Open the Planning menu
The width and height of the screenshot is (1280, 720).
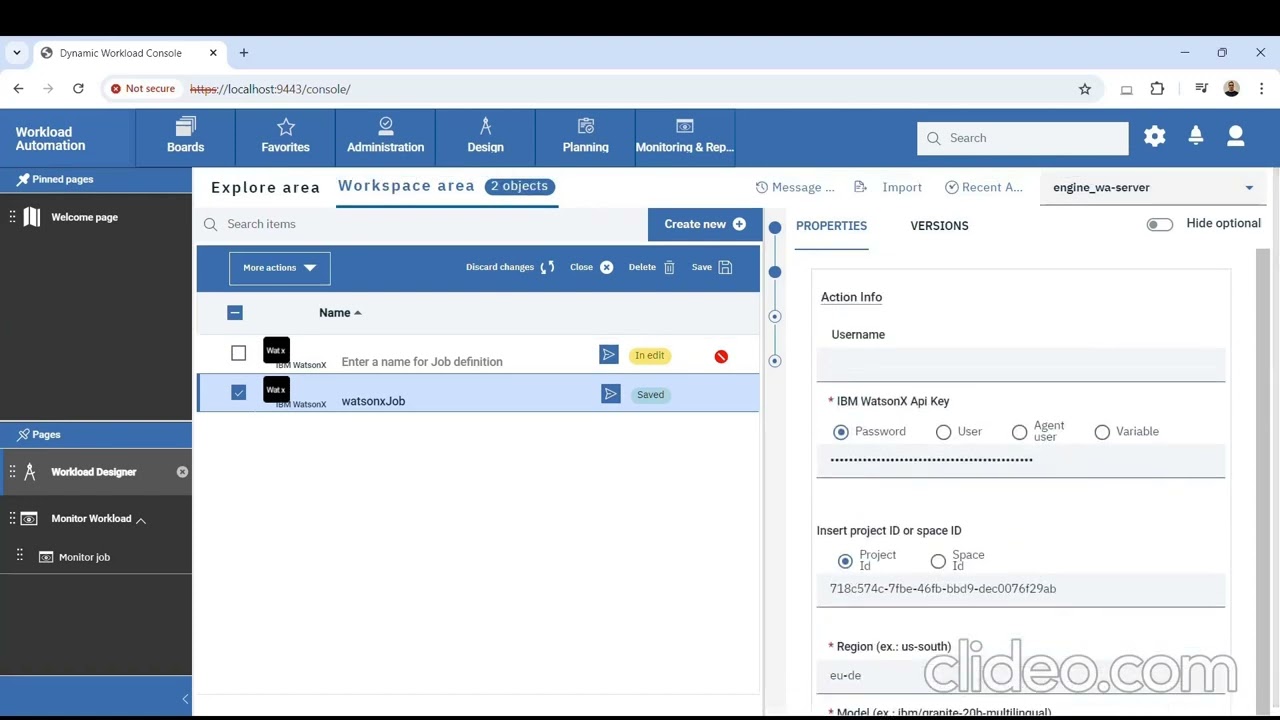pyautogui.click(x=585, y=137)
